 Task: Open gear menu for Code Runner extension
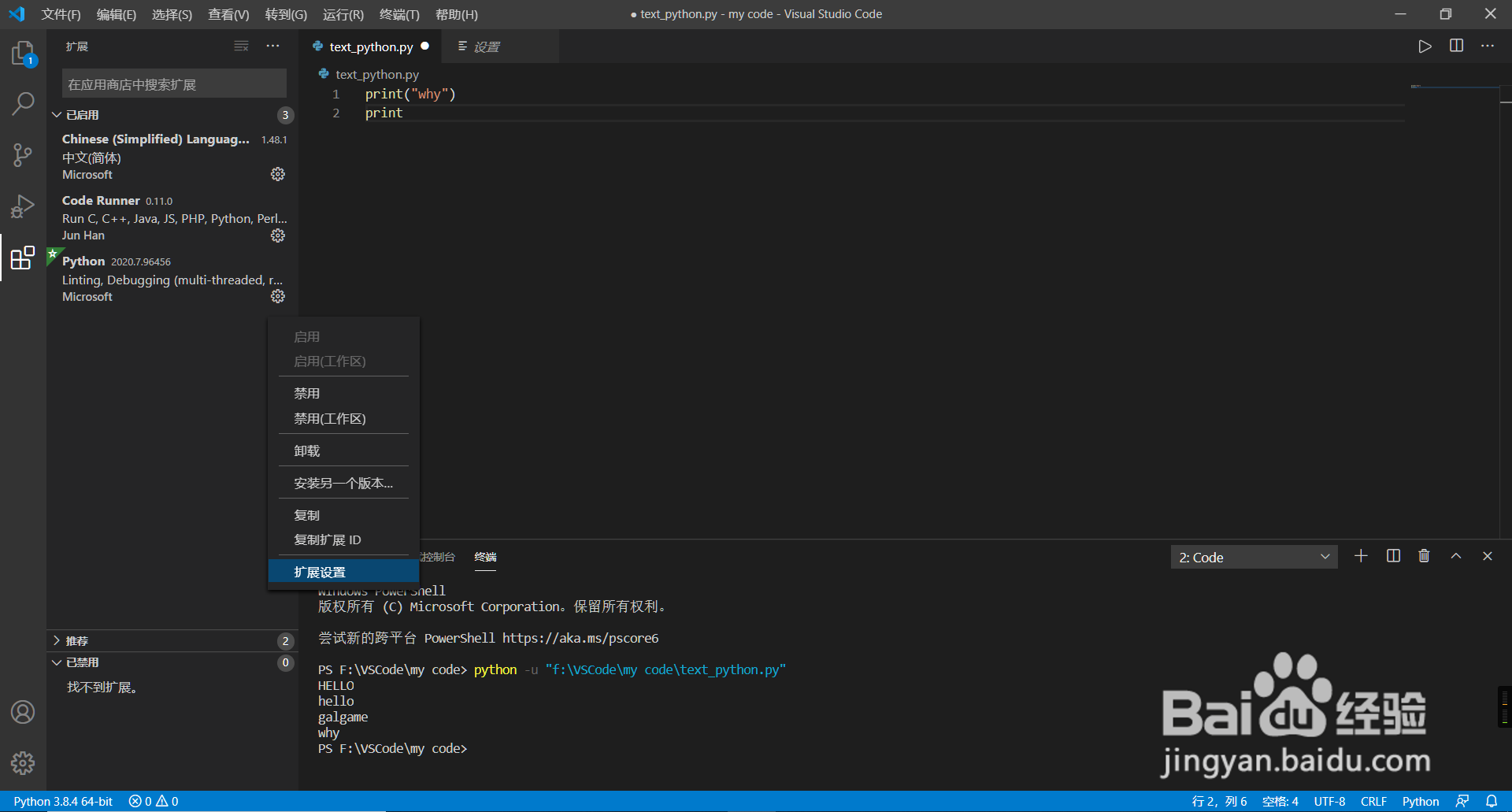pos(278,235)
